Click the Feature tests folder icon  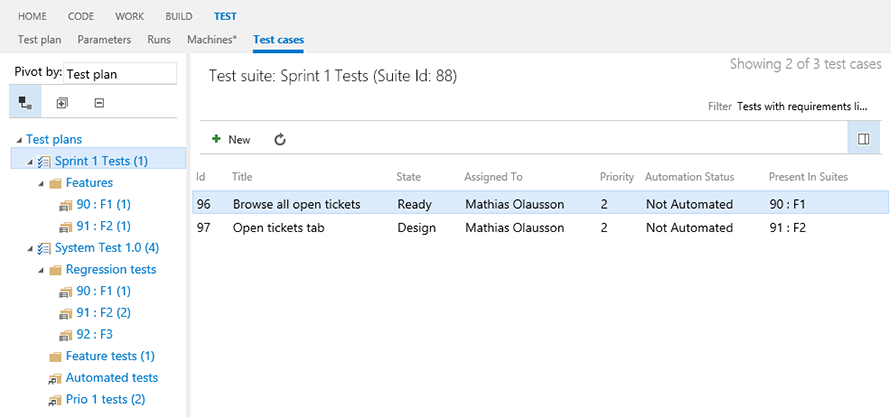[x=55, y=357]
